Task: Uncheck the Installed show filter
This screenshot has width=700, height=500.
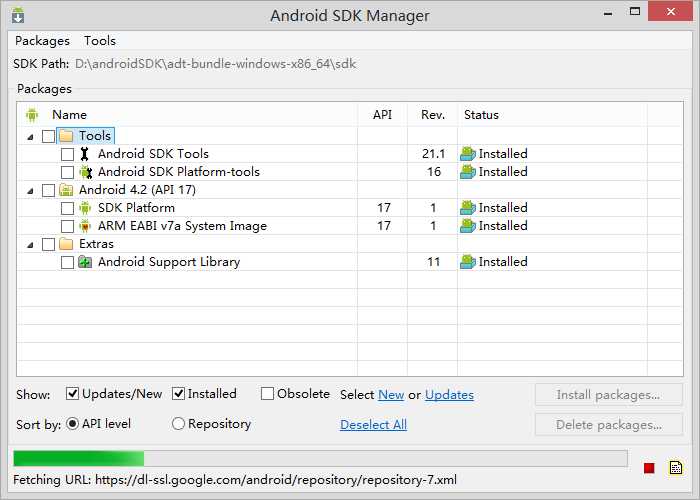Action: click(178, 394)
